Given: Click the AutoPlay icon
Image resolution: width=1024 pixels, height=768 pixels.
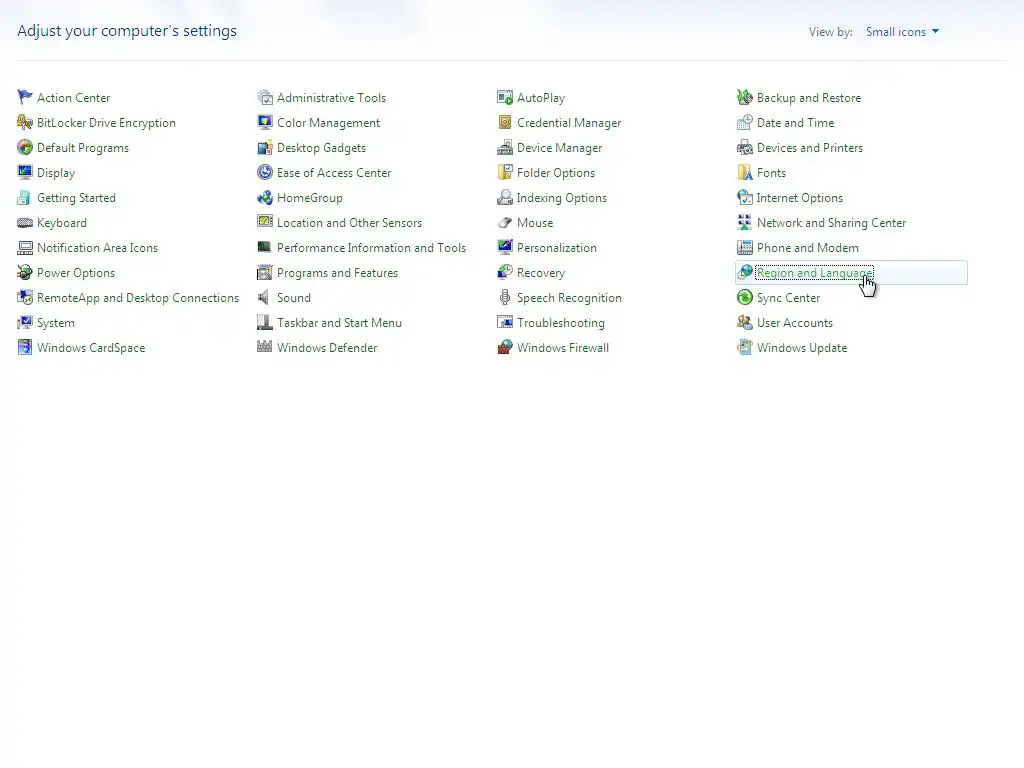Looking at the screenshot, I should (505, 97).
